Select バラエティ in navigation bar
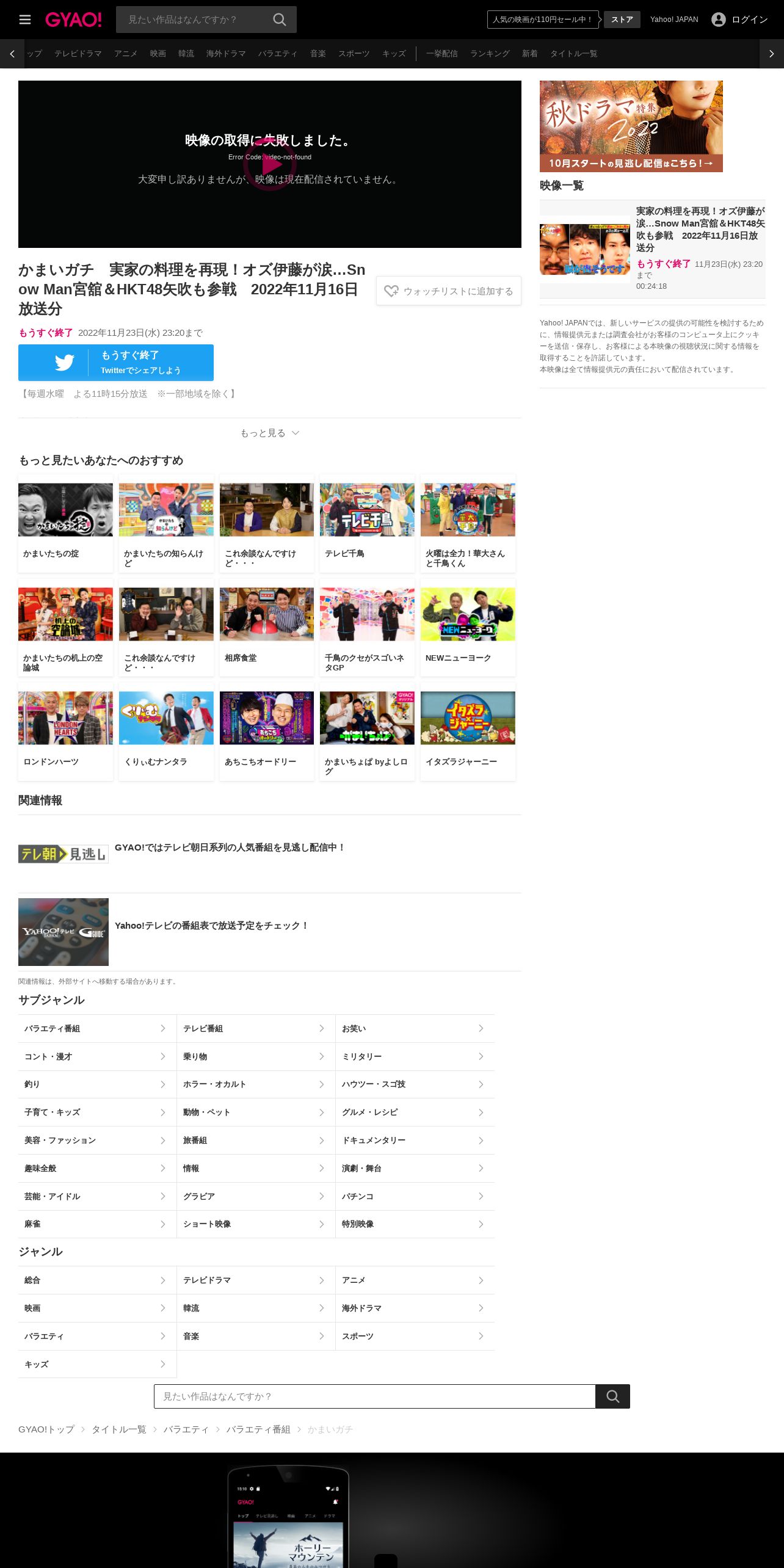Screen dimensions: 784x1568 [x=278, y=54]
